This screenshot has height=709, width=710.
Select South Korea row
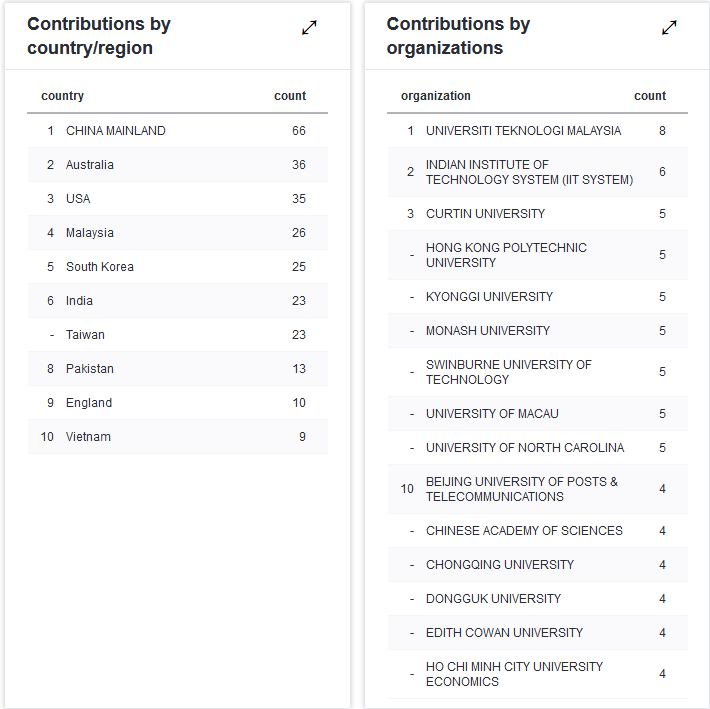click(100, 267)
